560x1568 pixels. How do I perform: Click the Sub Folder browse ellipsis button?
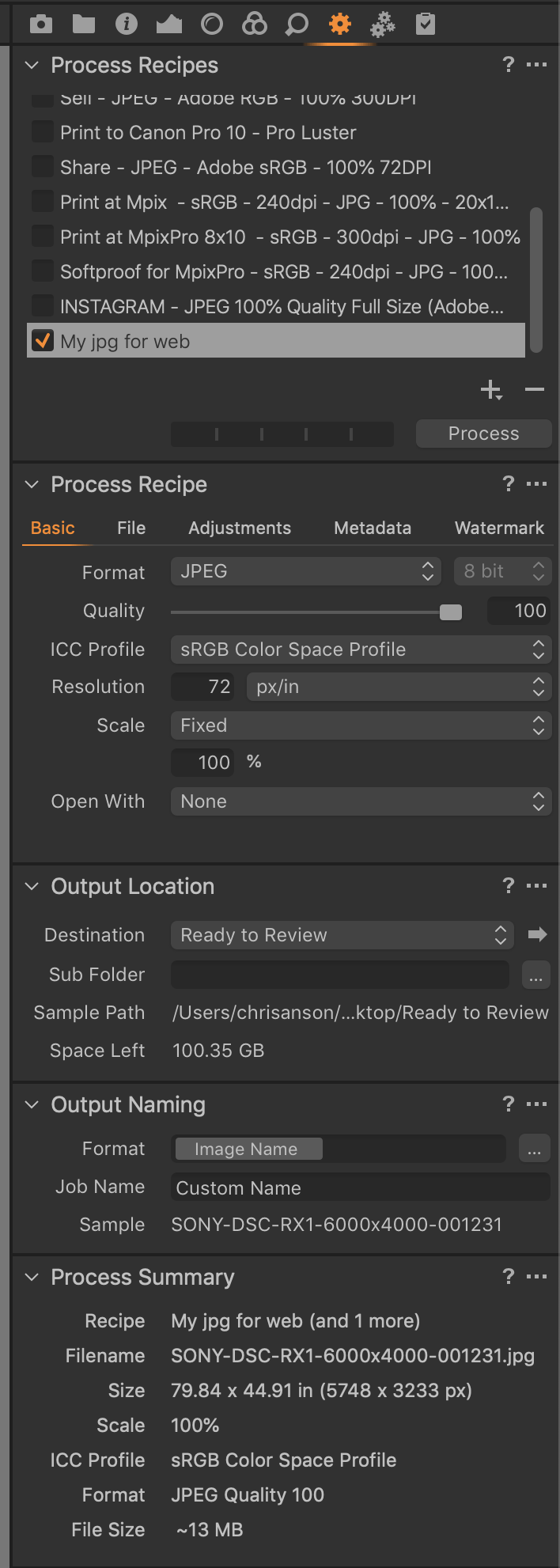click(x=535, y=976)
